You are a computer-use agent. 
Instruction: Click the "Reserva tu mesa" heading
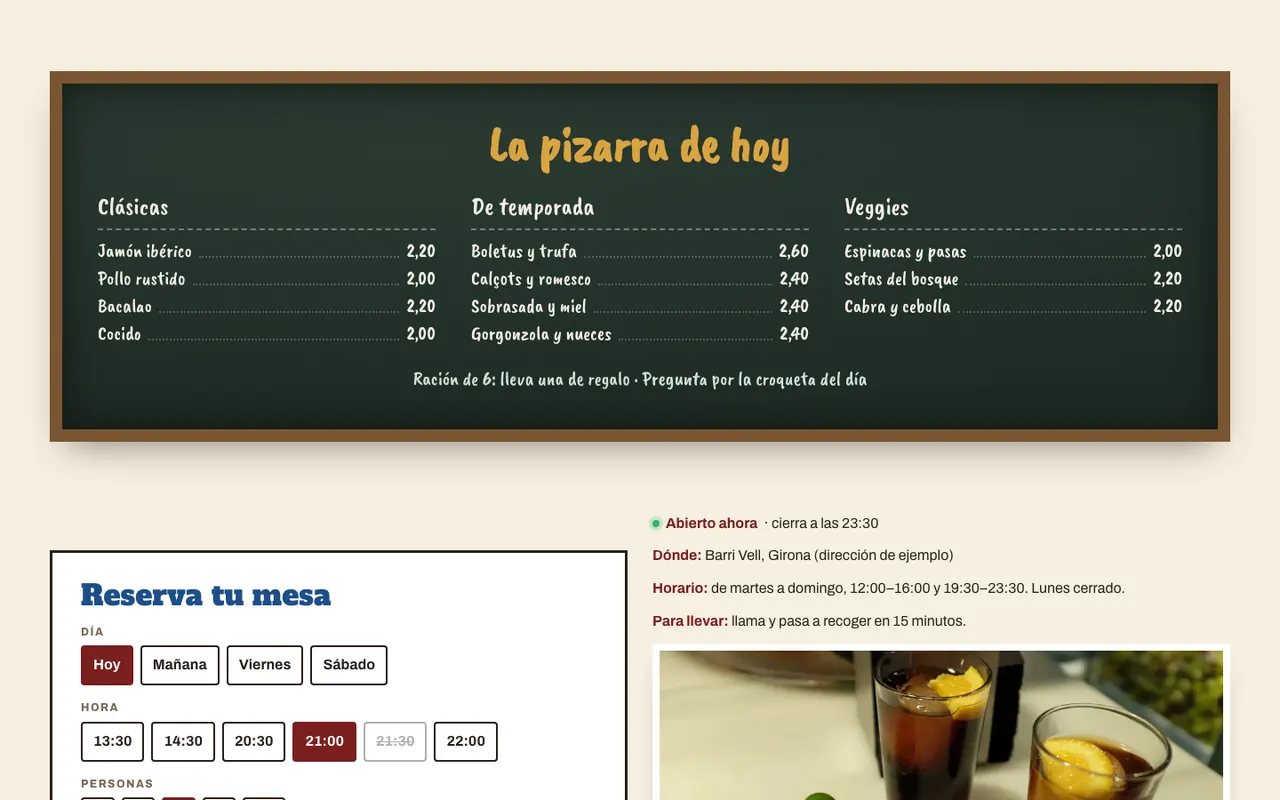206,595
